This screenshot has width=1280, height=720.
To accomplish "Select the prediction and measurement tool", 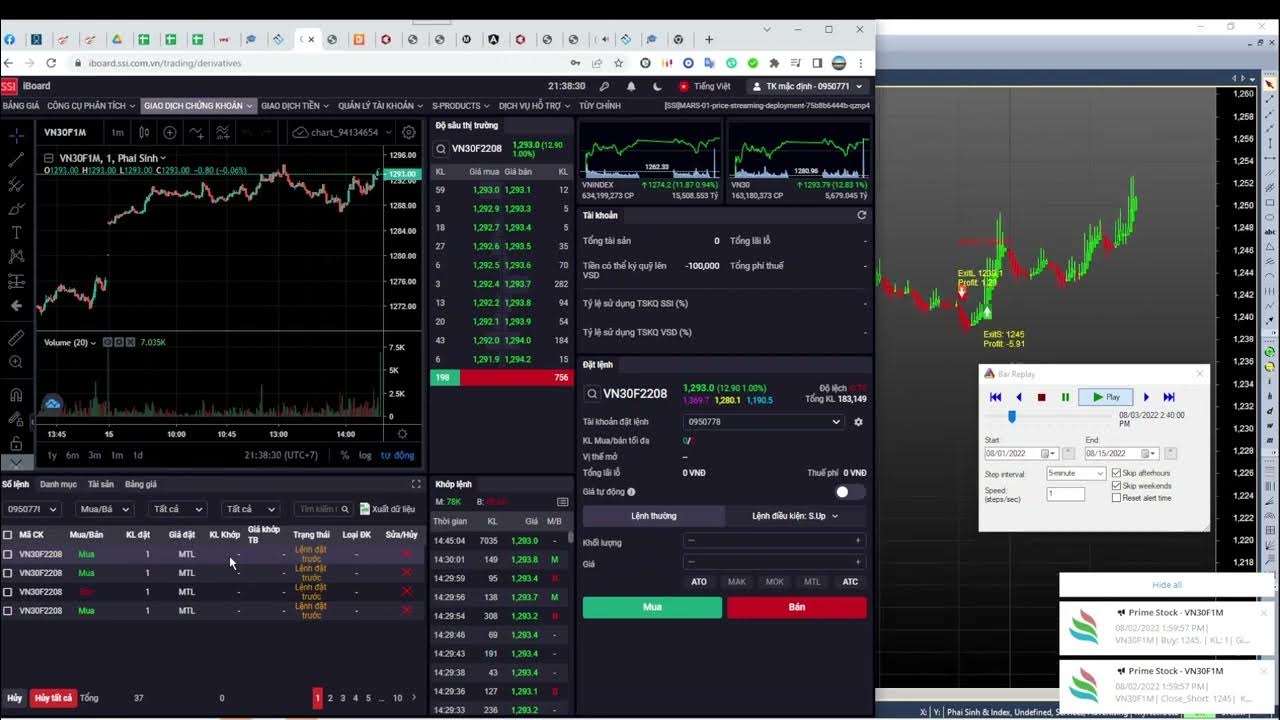I will click(16, 281).
